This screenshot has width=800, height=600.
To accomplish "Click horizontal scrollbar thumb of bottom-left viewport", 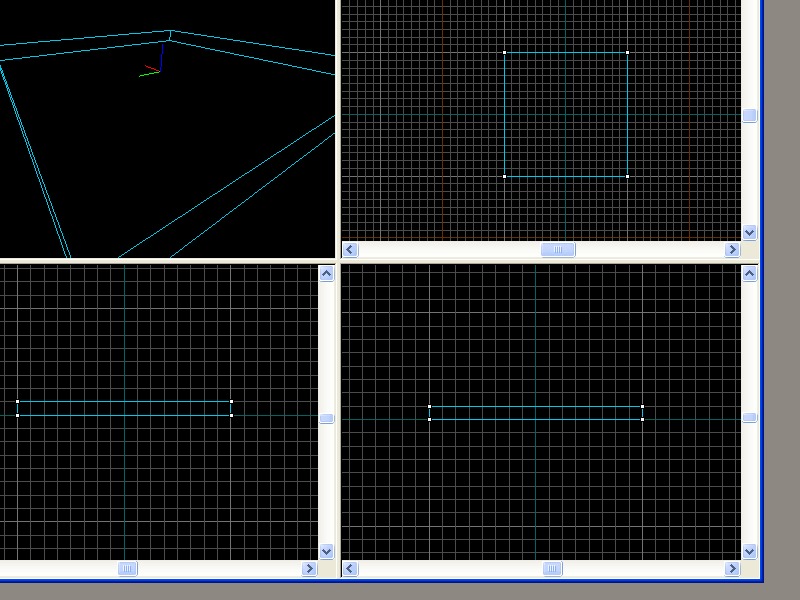I will click(128, 569).
